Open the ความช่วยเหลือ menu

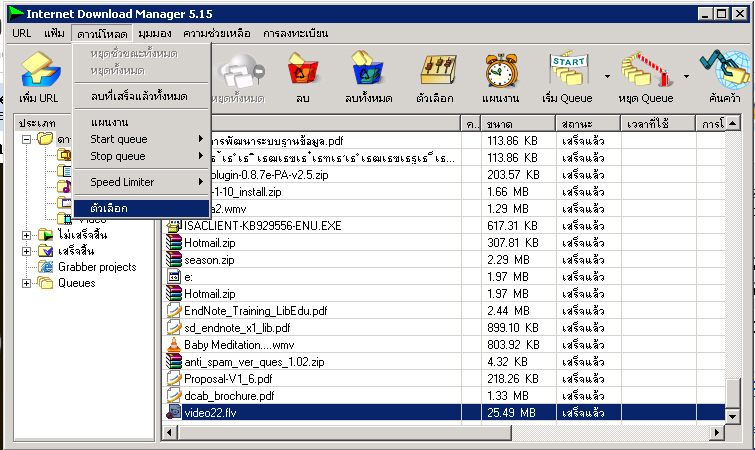pyautogui.click(x=217, y=33)
